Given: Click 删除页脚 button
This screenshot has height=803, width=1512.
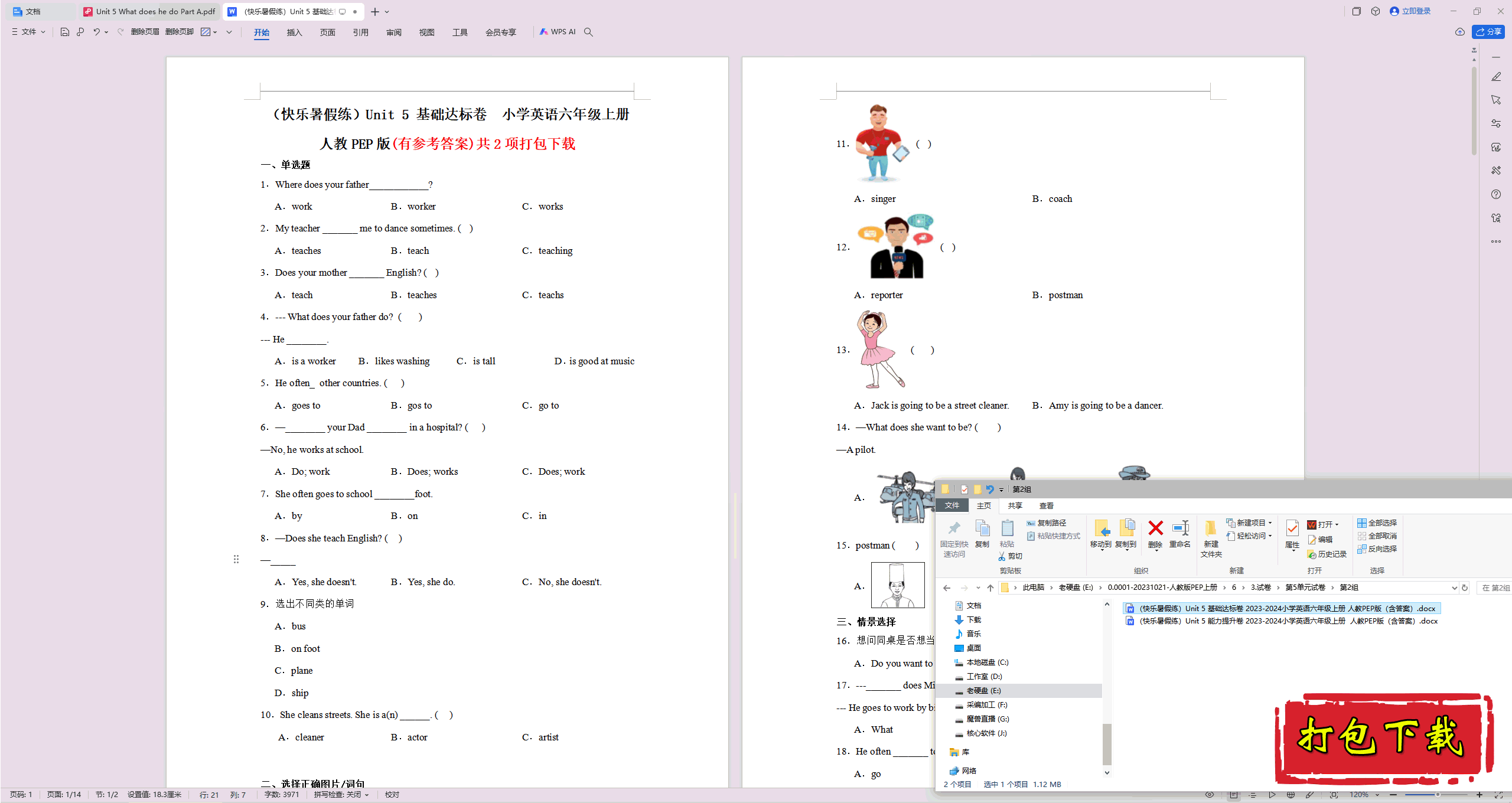Looking at the screenshot, I should [x=180, y=32].
